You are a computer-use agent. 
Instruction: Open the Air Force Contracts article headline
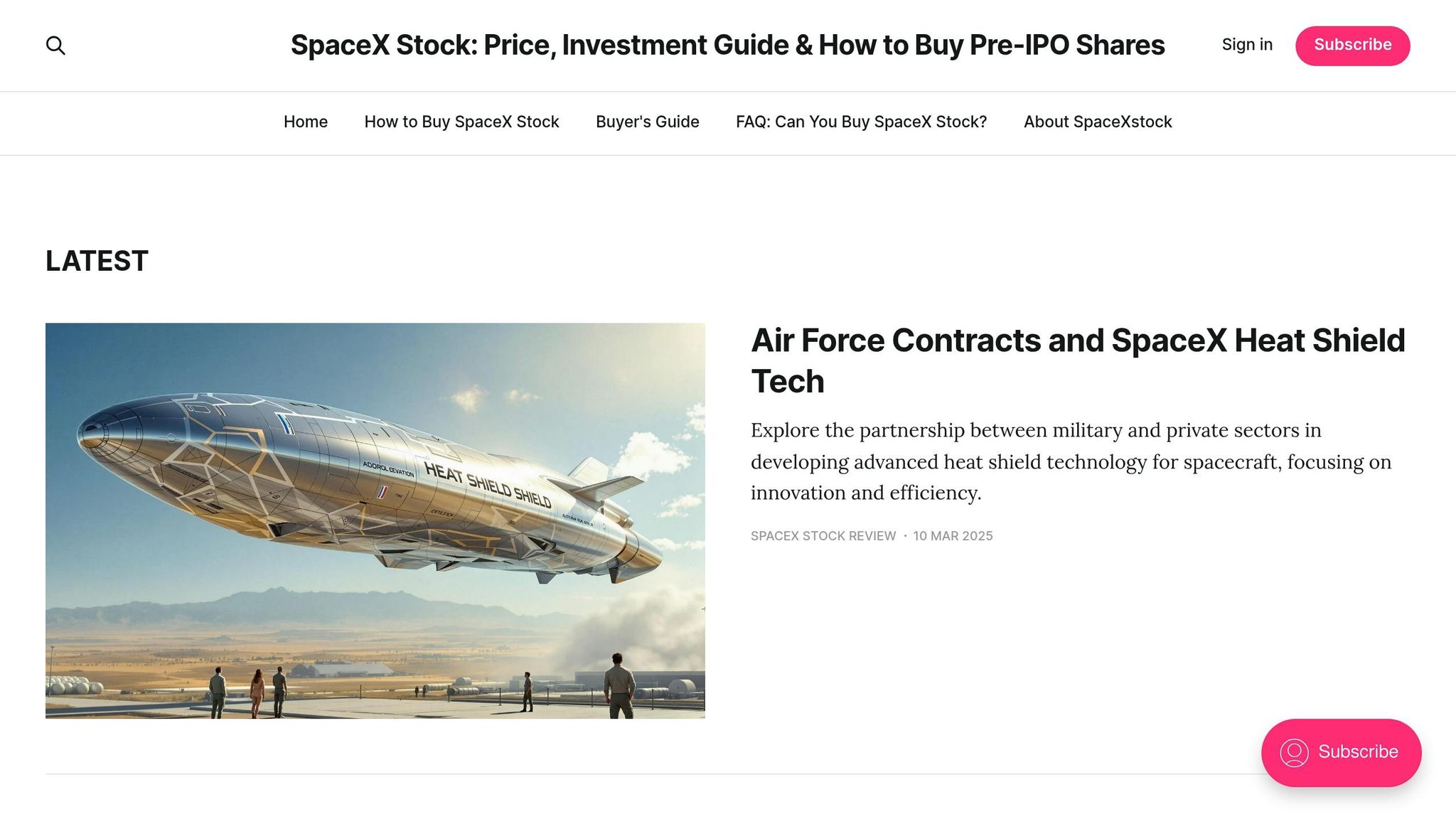[x=1077, y=341]
